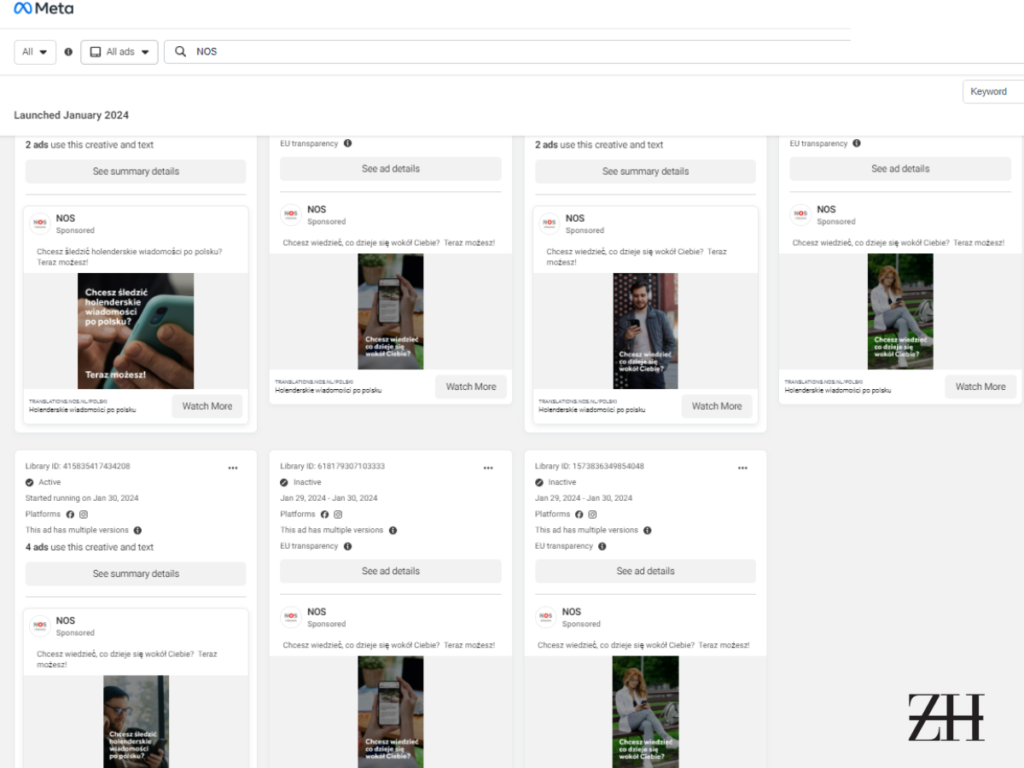Open the ad image for Library ID 1573836349854048
The width and height of the screenshot is (1024, 768).
(645, 712)
